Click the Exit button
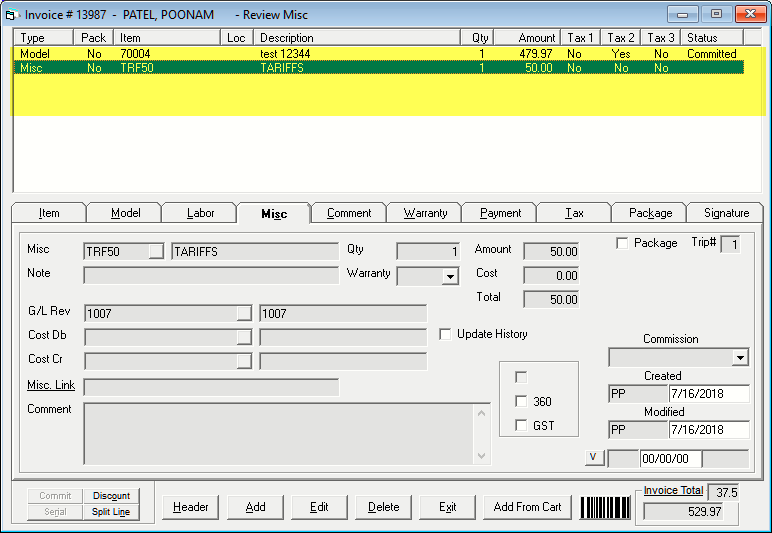Viewport: 772px width, 533px height. [448, 507]
